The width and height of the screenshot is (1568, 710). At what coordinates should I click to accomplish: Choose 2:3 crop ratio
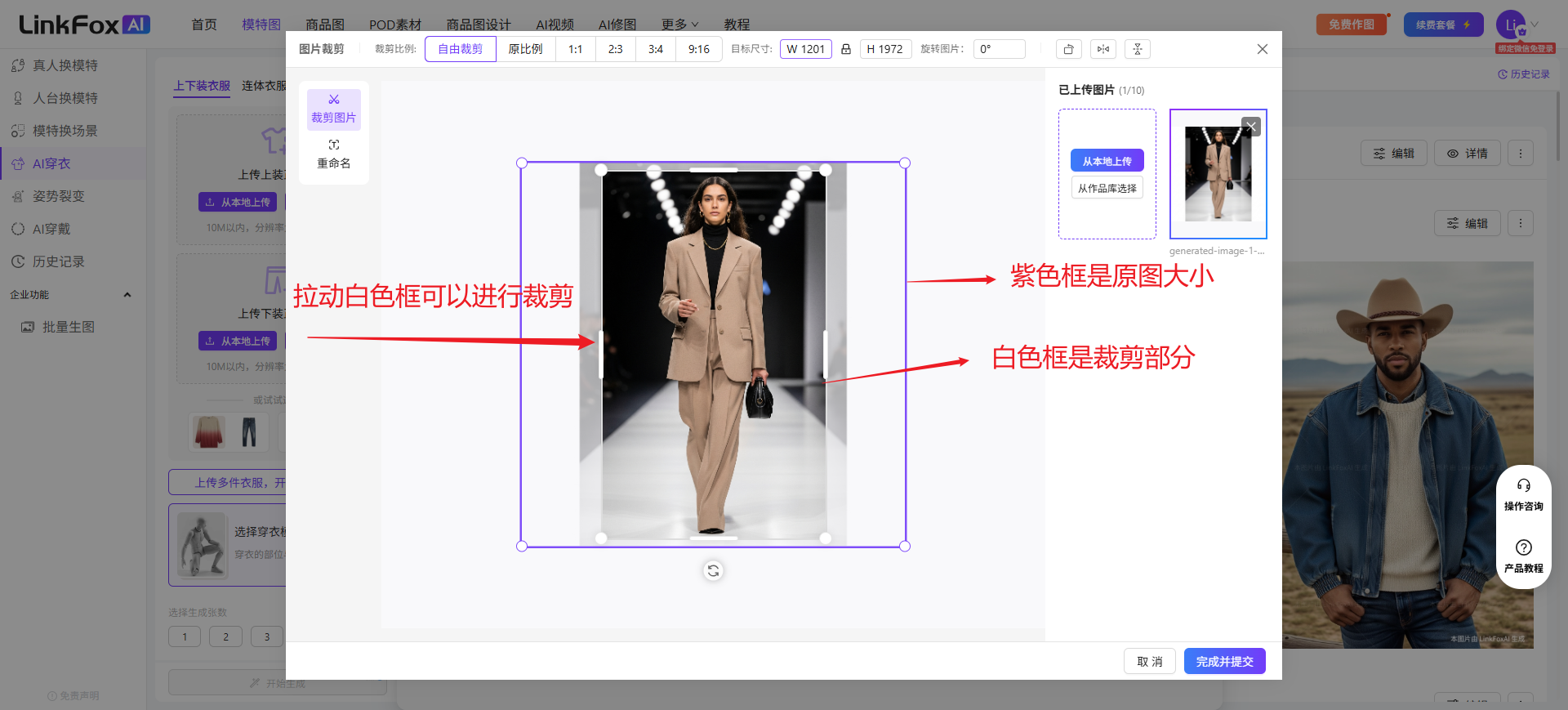616,49
